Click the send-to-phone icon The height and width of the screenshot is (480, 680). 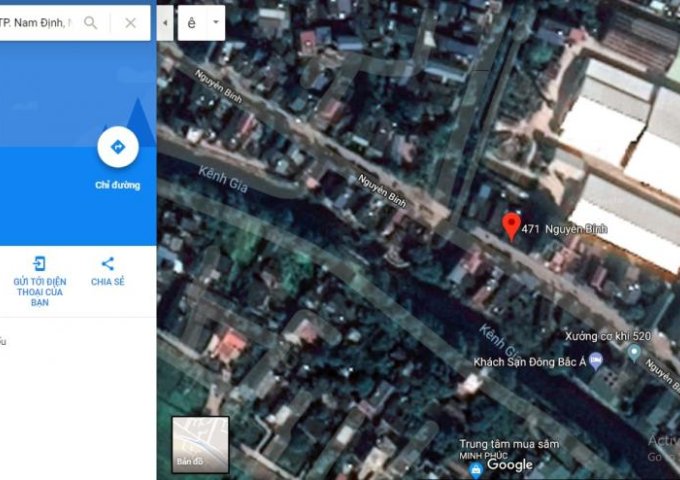coord(39,264)
